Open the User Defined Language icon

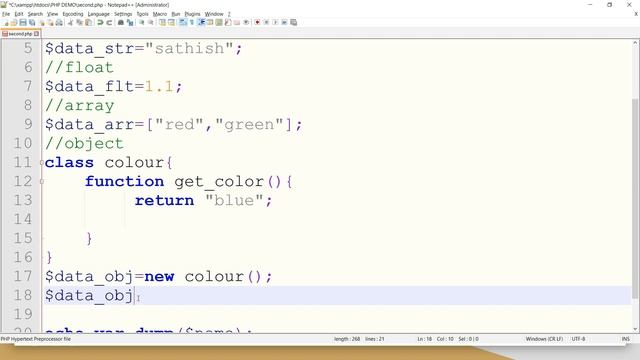(210, 22)
